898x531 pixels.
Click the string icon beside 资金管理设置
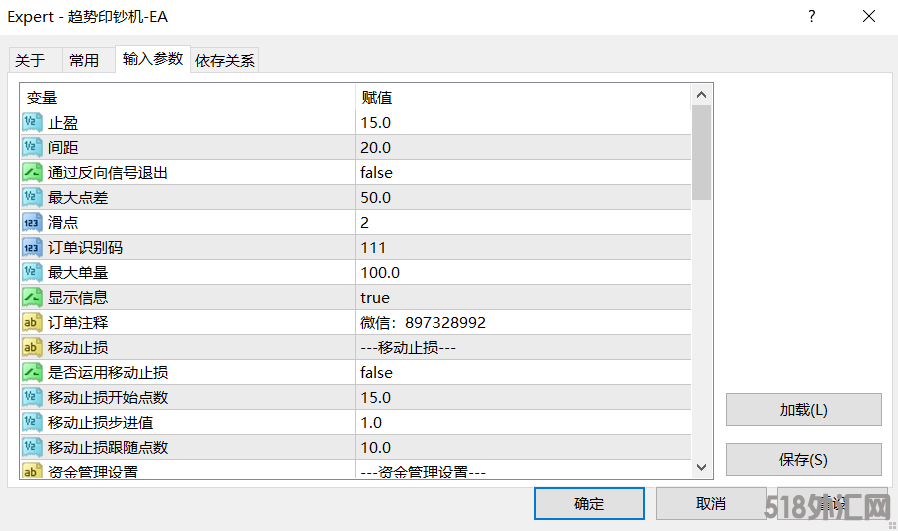(32, 470)
